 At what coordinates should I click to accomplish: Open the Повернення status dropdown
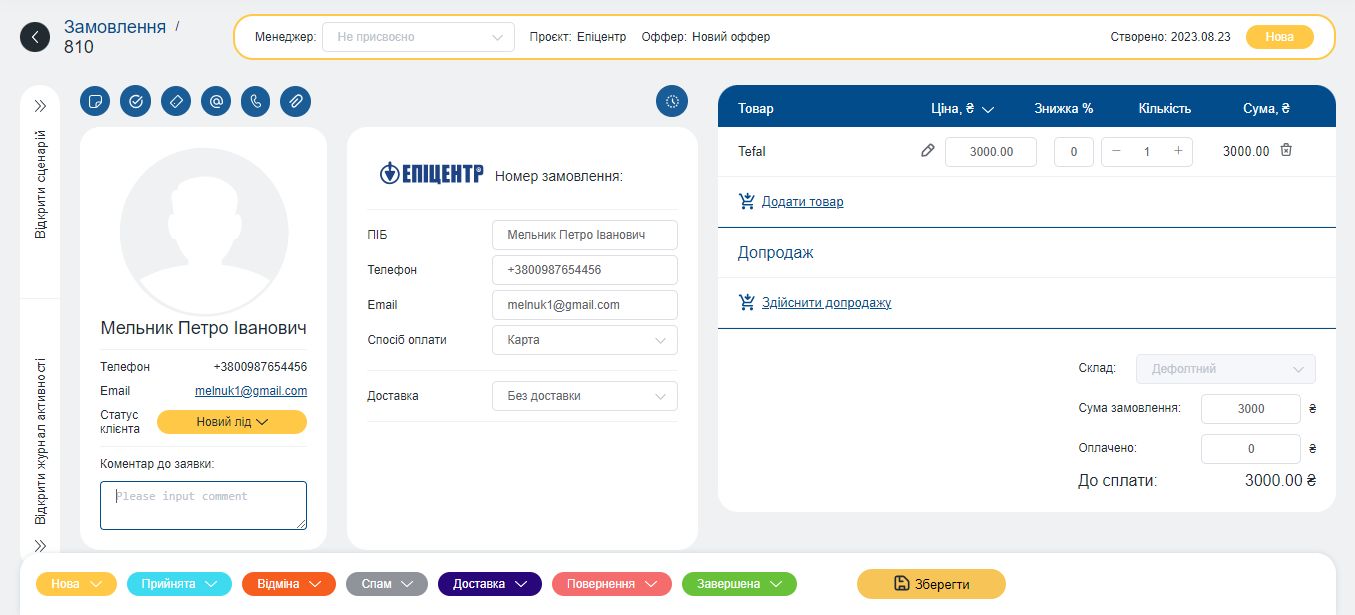pos(611,584)
